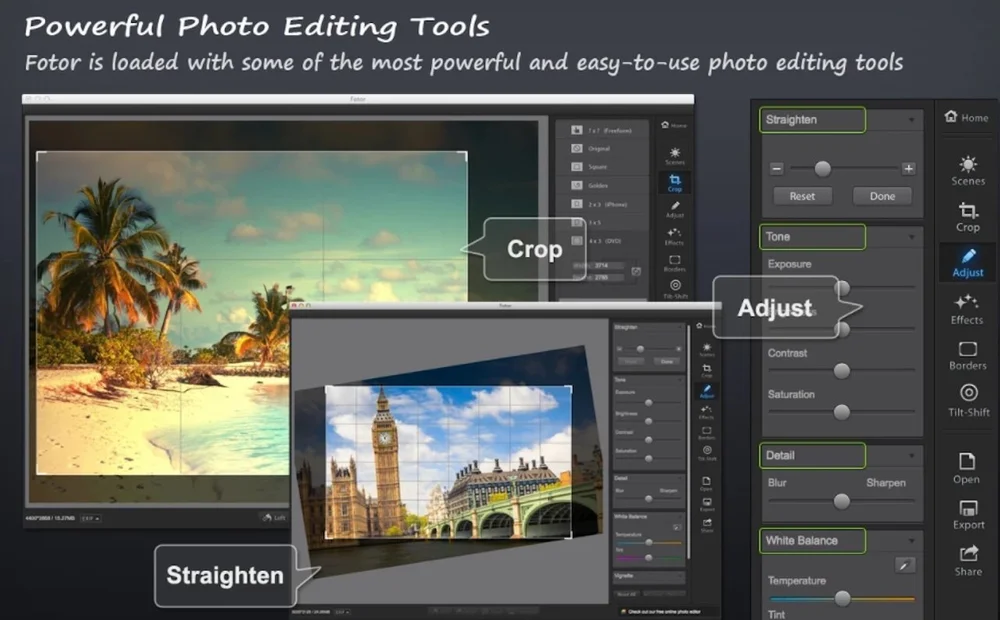Collapse Tone section arrow in Big Ben window
This screenshot has width=1000, height=620.
680,380
